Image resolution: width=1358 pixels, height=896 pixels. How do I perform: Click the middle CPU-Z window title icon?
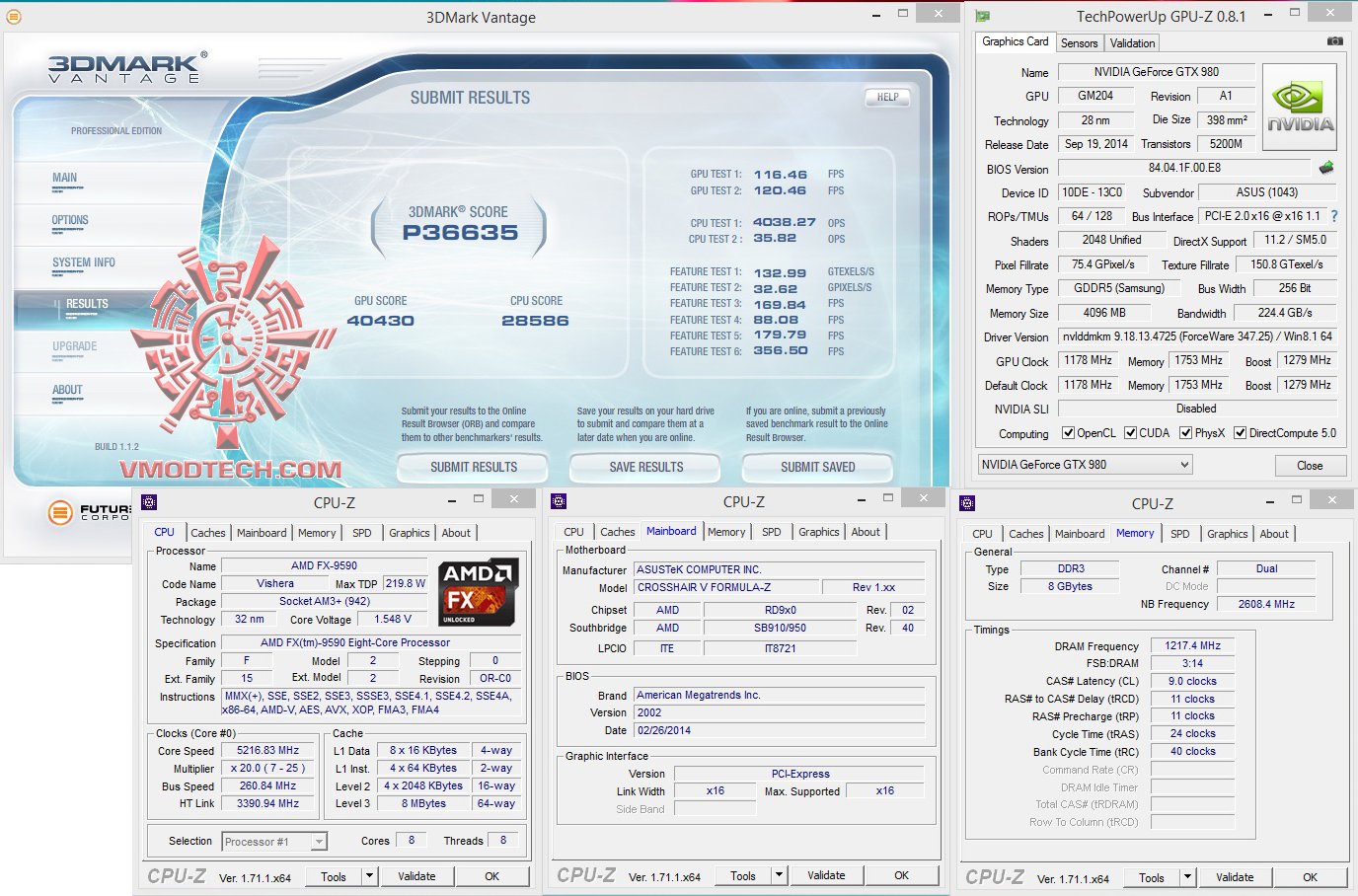(559, 501)
